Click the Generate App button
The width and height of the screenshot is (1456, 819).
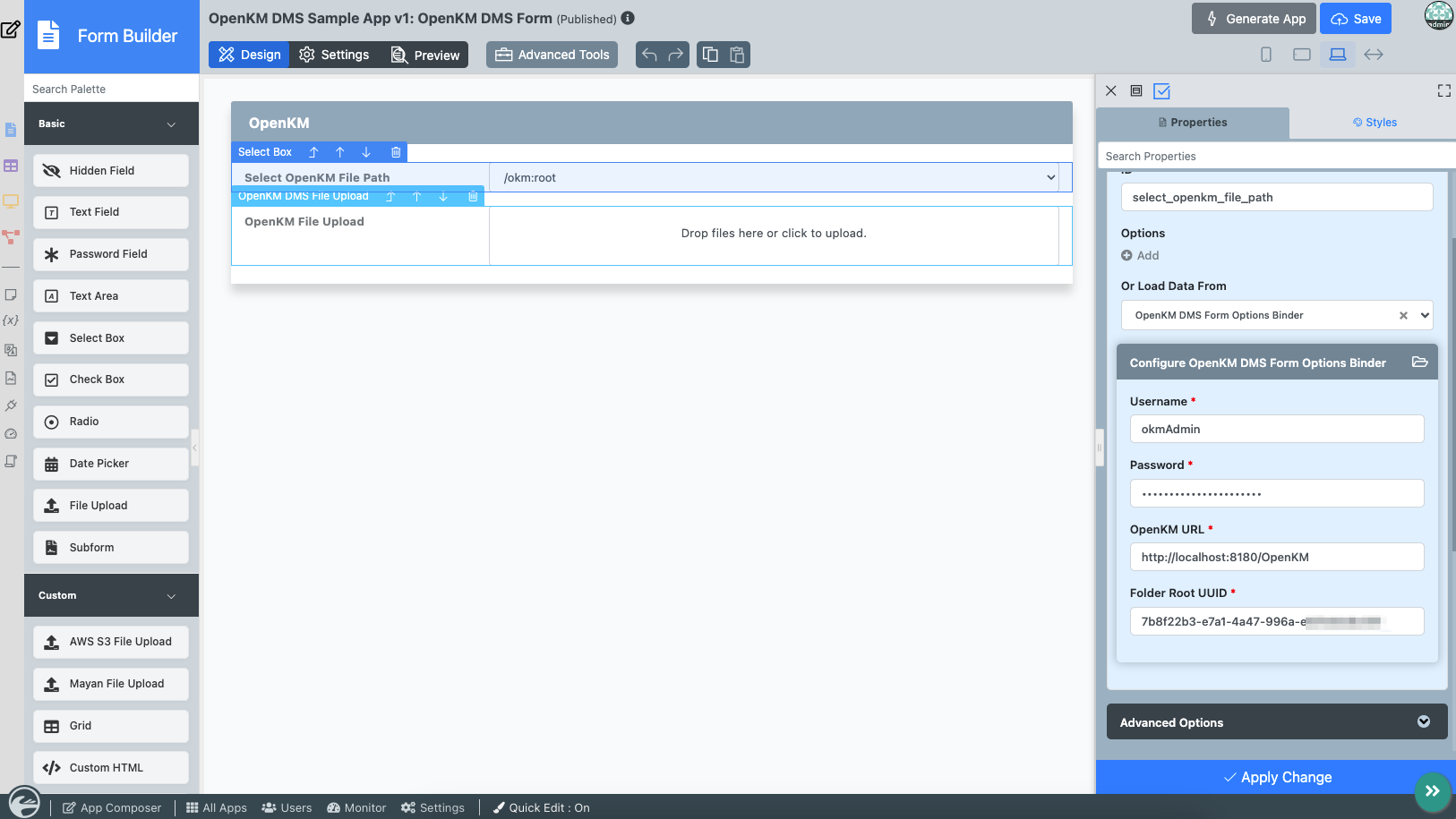click(1254, 19)
